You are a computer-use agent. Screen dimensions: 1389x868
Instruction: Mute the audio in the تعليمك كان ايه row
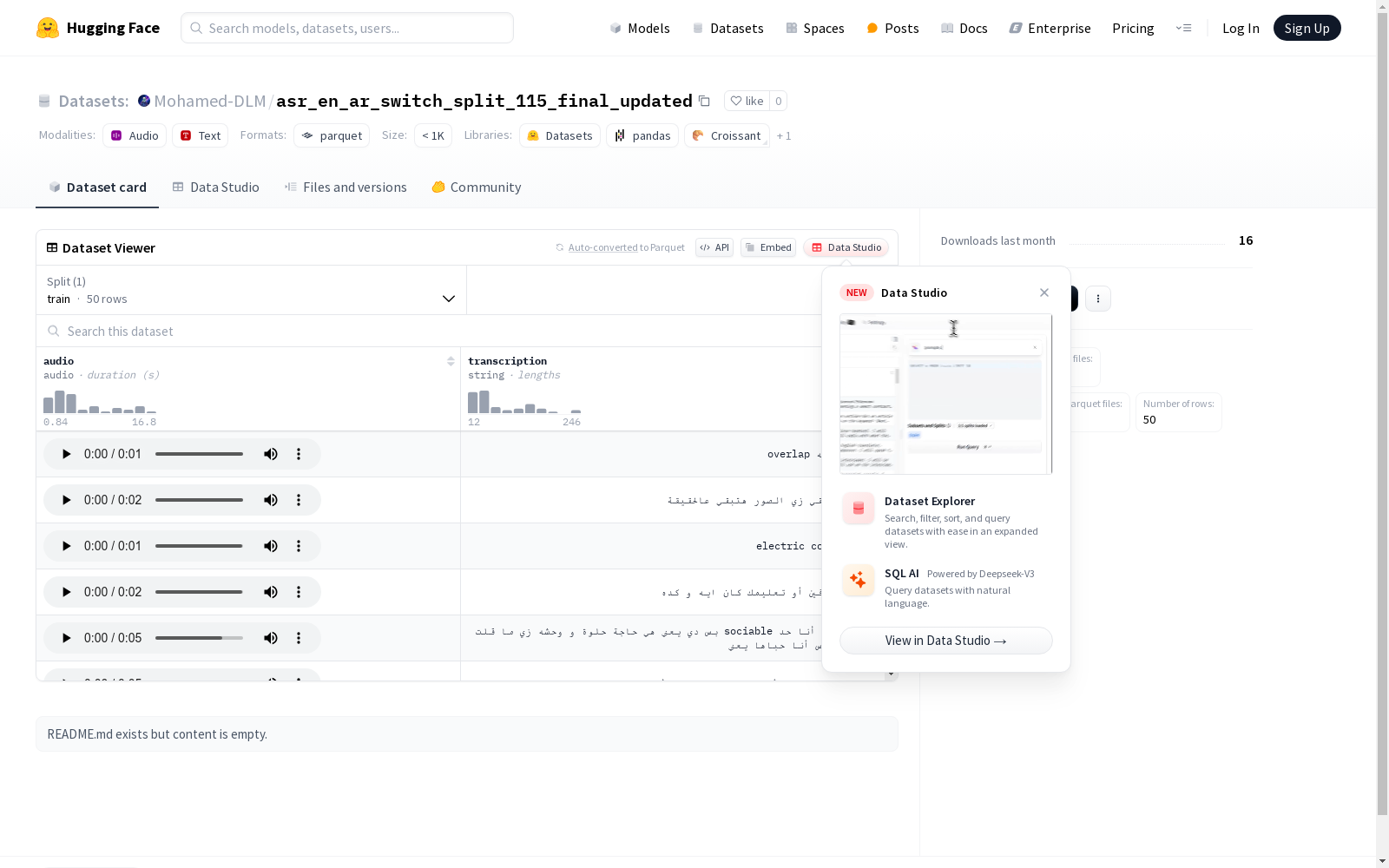pos(271,592)
